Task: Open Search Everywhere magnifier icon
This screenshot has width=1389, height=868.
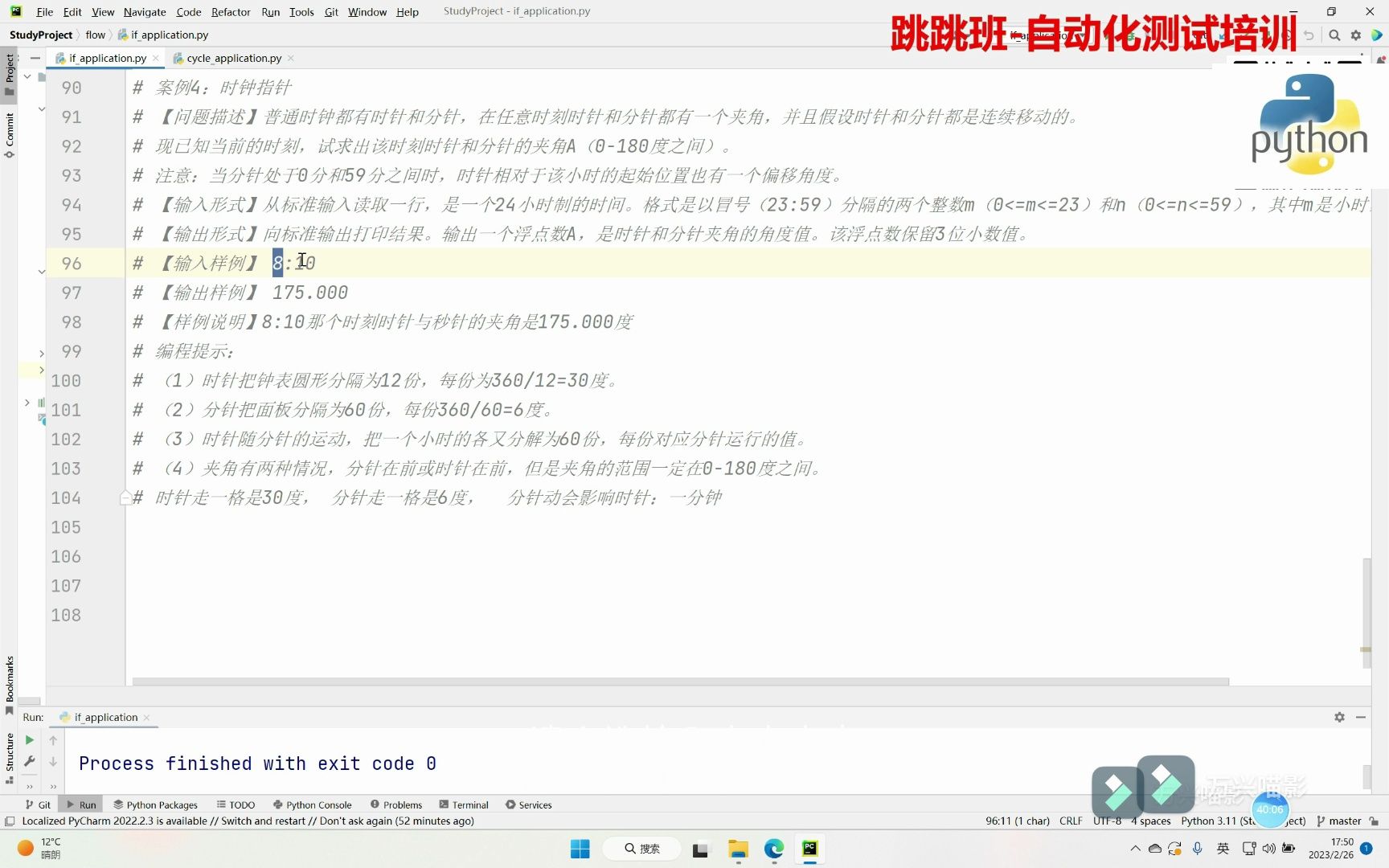Action: click(x=1334, y=35)
